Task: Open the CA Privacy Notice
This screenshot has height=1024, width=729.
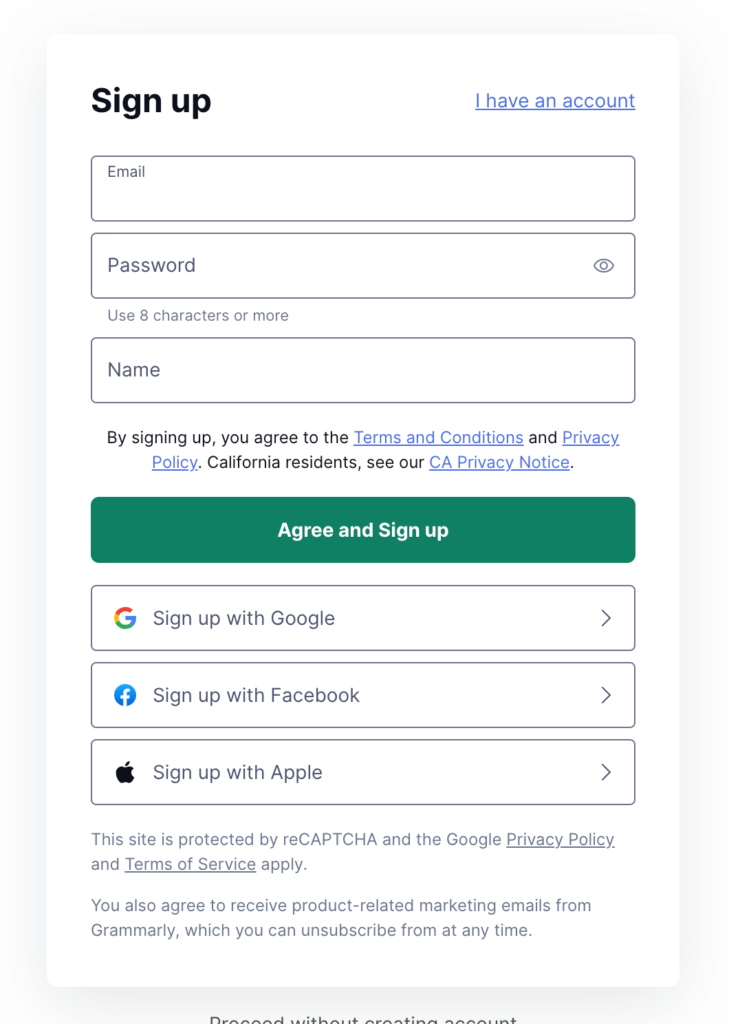Action: (x=499, y=462)
